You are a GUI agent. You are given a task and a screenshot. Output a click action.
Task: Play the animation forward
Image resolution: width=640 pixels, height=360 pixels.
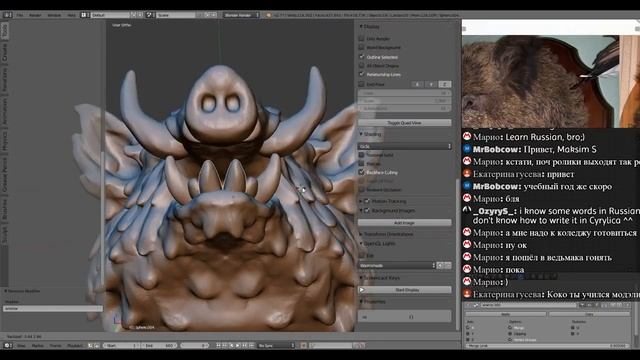click(238, 345)
